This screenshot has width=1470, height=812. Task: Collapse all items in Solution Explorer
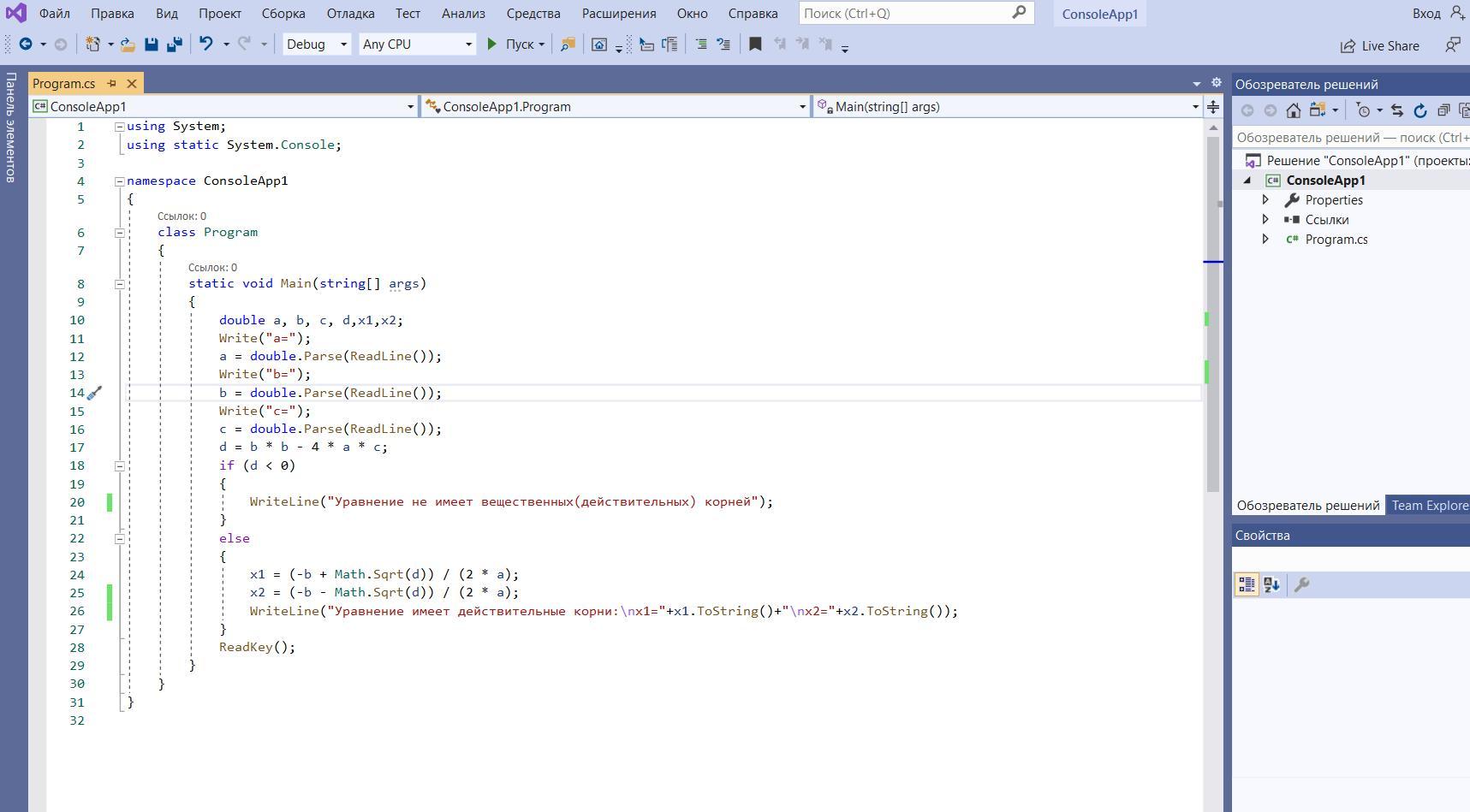(1443, 110)
